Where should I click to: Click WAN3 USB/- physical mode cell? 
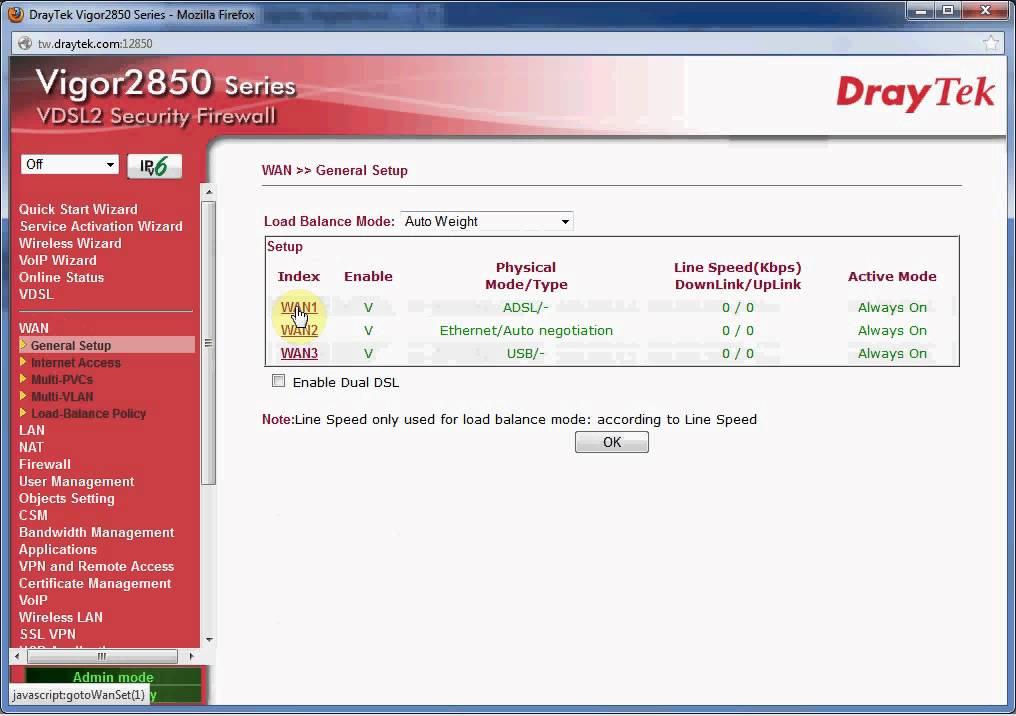click(525, 353)
